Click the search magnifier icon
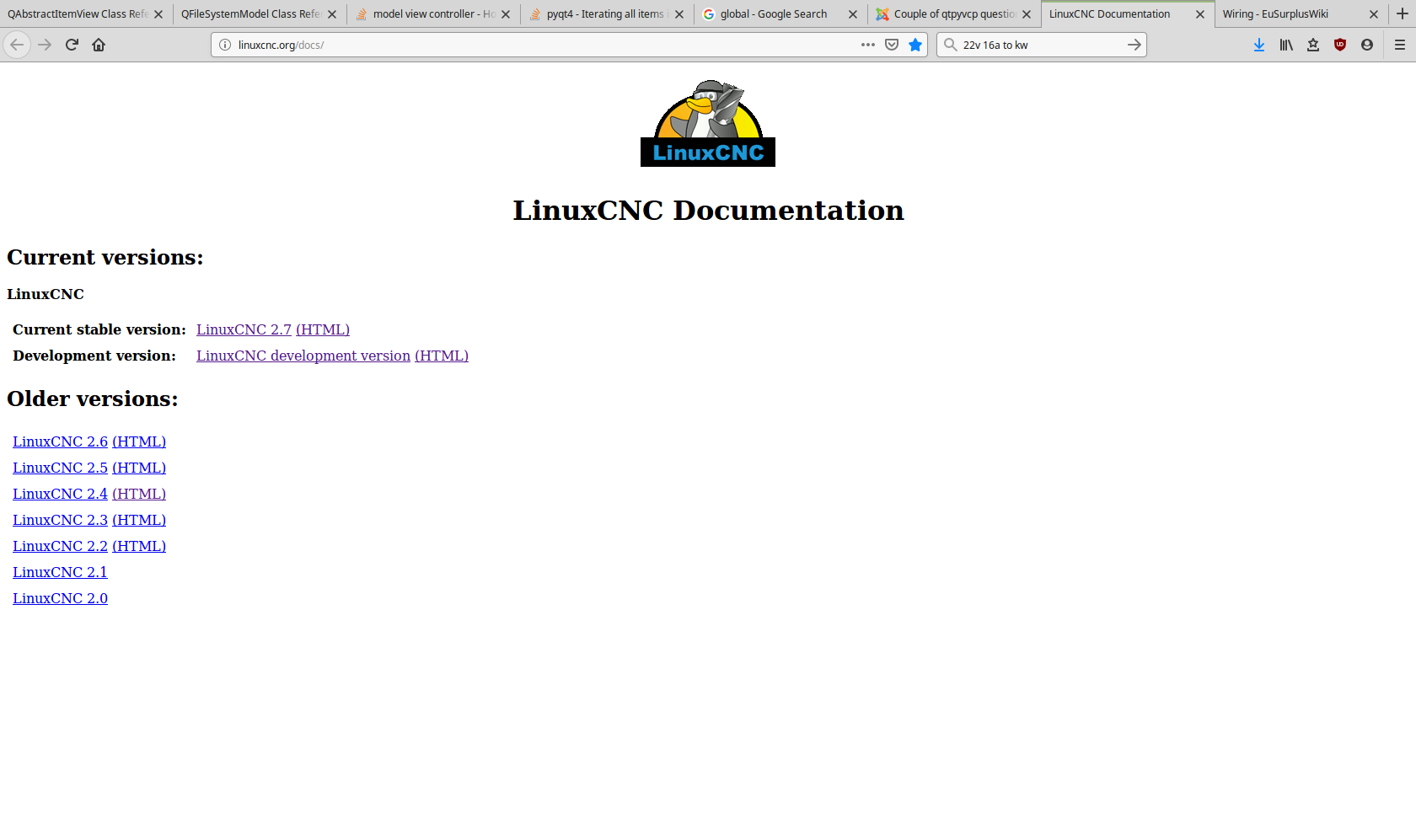Image resolution: width=1416 pixels, height=840 pixels. click(x=950, y=45)
